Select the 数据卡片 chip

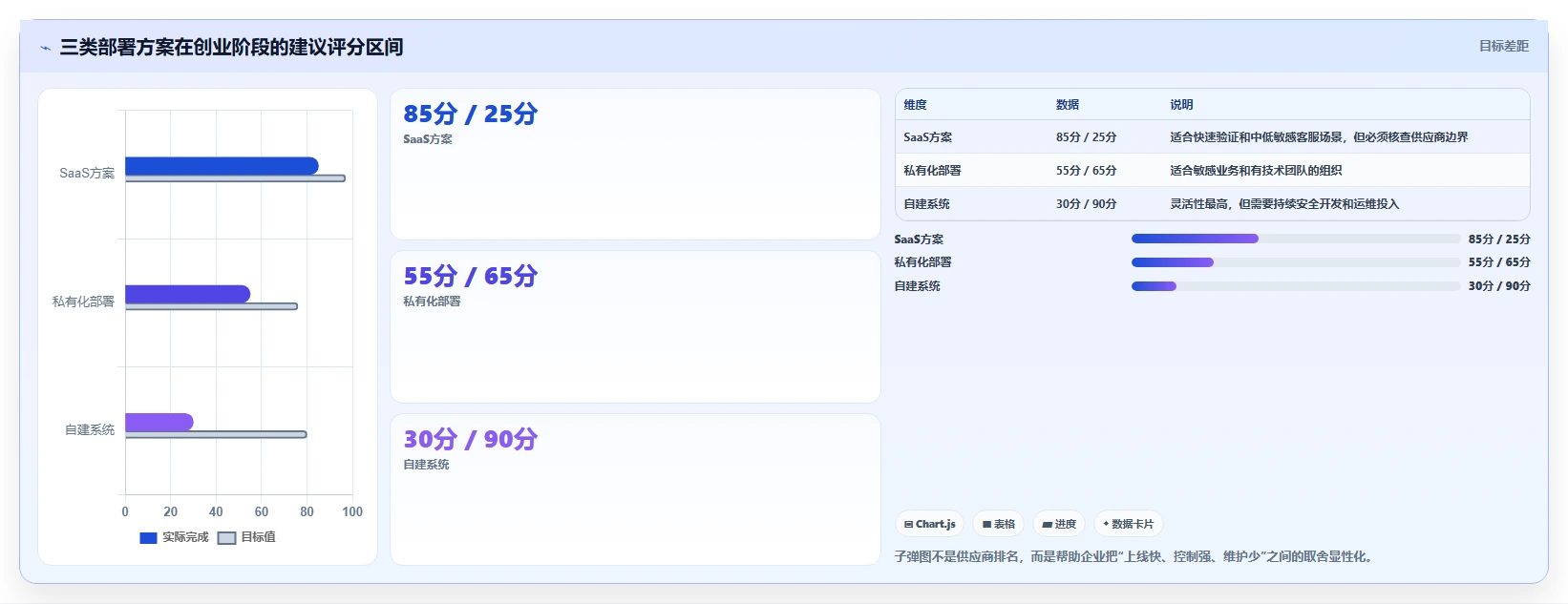pos(1128,524)
